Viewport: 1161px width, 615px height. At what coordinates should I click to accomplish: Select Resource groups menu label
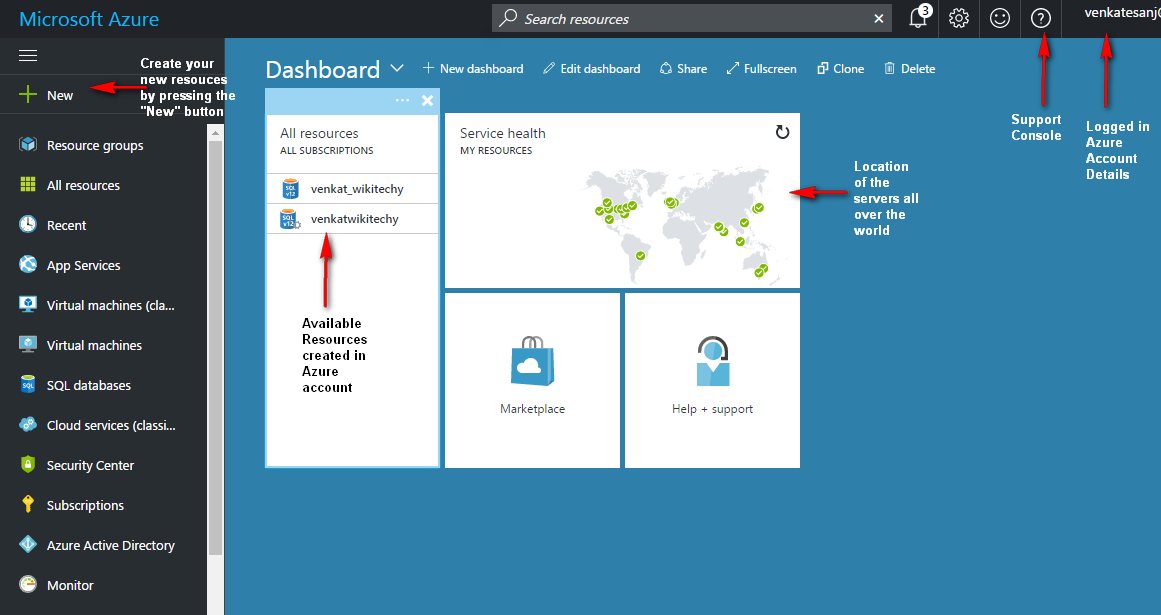tap(95, 146)
